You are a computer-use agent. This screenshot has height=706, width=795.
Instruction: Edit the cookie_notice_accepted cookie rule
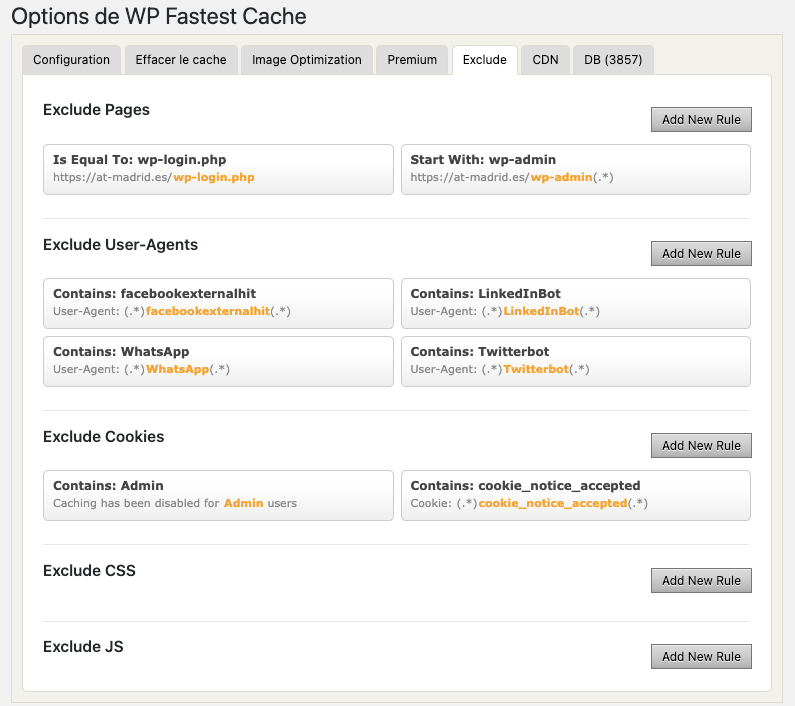(575, 495)
